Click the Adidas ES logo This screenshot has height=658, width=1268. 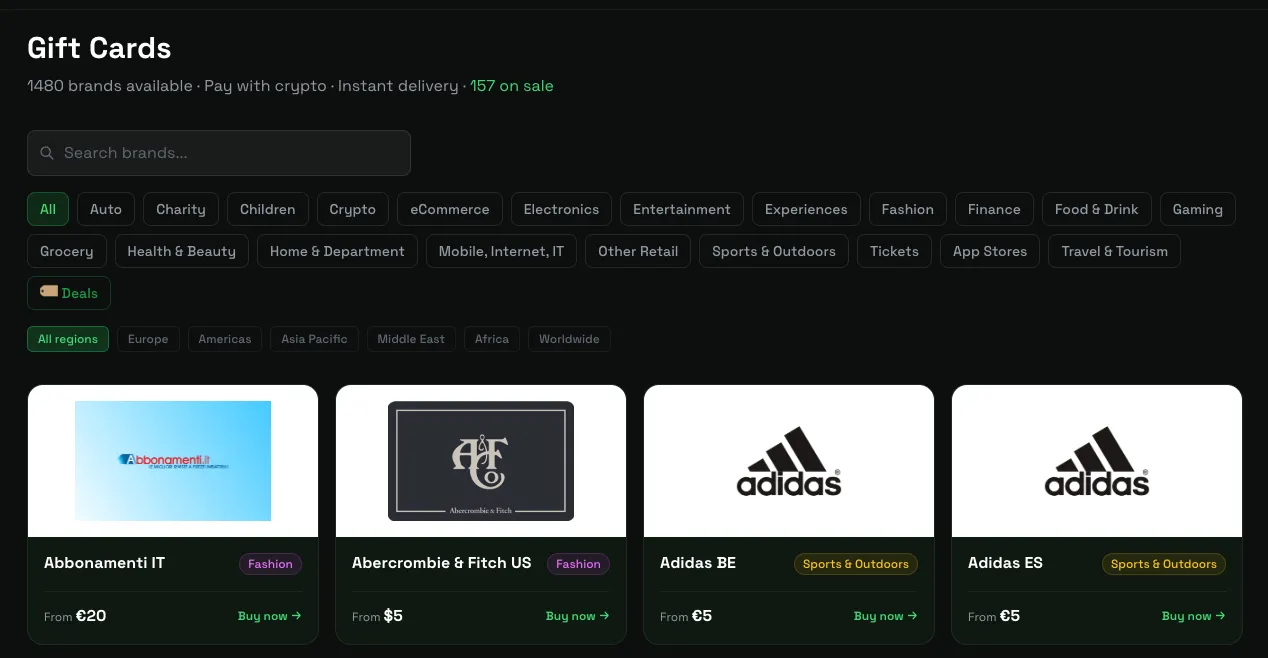(1097, 461)
